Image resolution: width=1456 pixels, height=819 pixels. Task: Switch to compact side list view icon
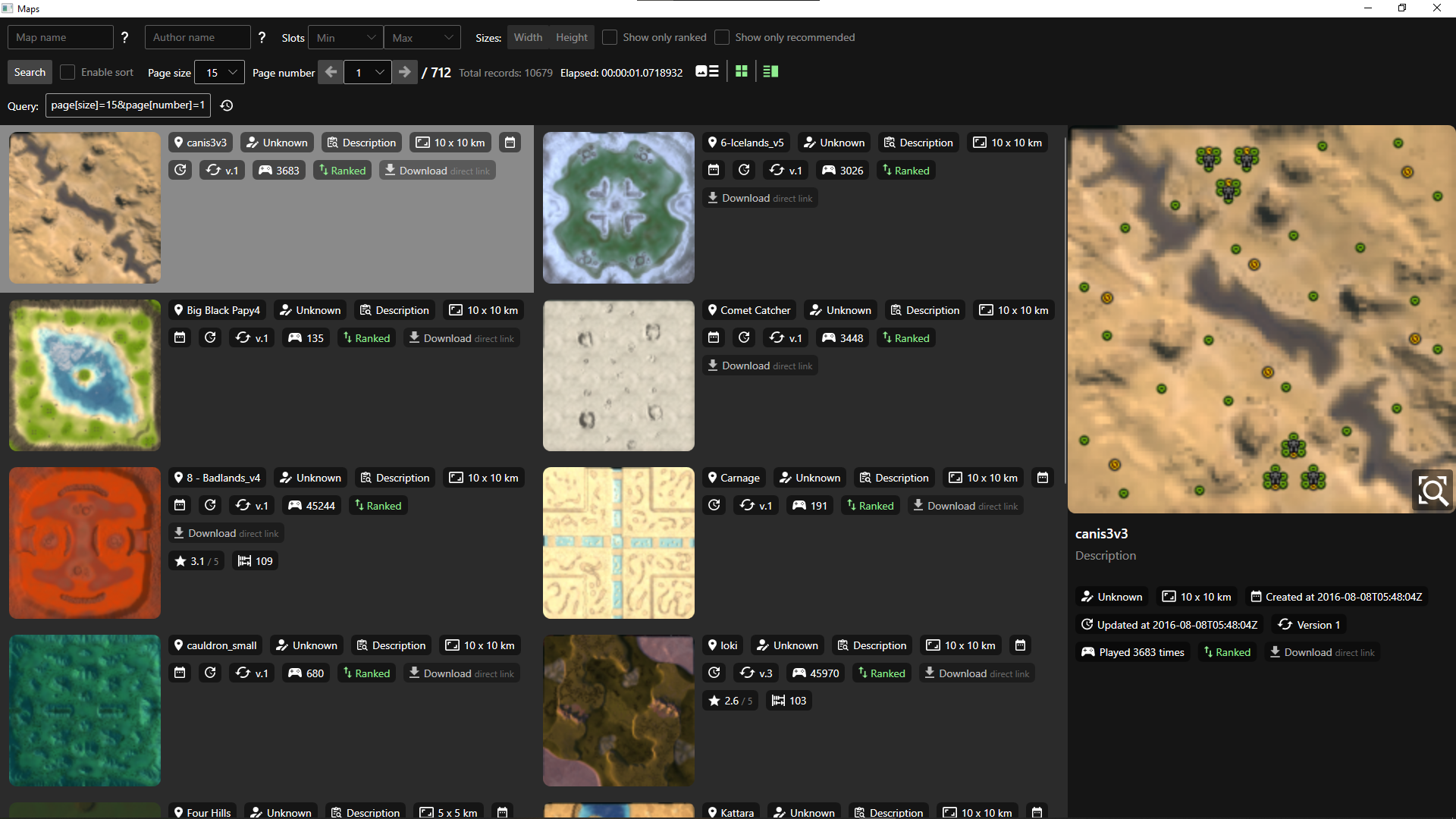point(770,71)
